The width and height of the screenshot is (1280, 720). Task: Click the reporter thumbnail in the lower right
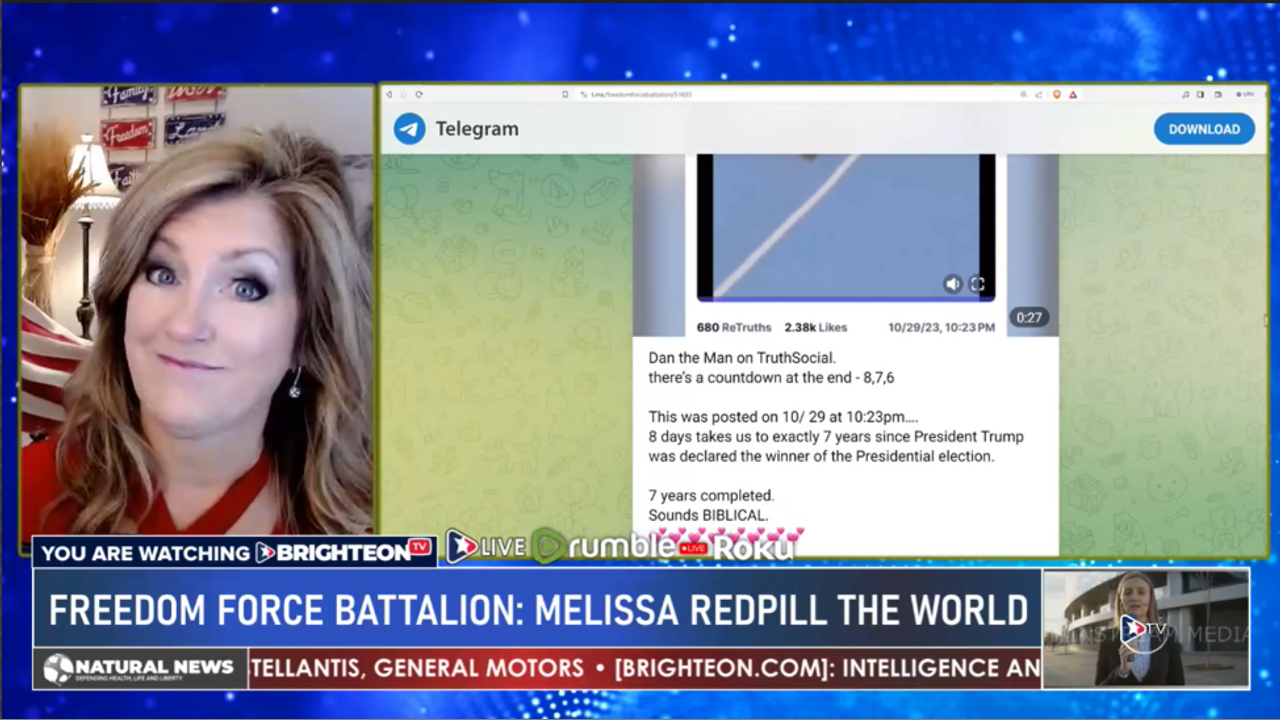point(1145,629)
